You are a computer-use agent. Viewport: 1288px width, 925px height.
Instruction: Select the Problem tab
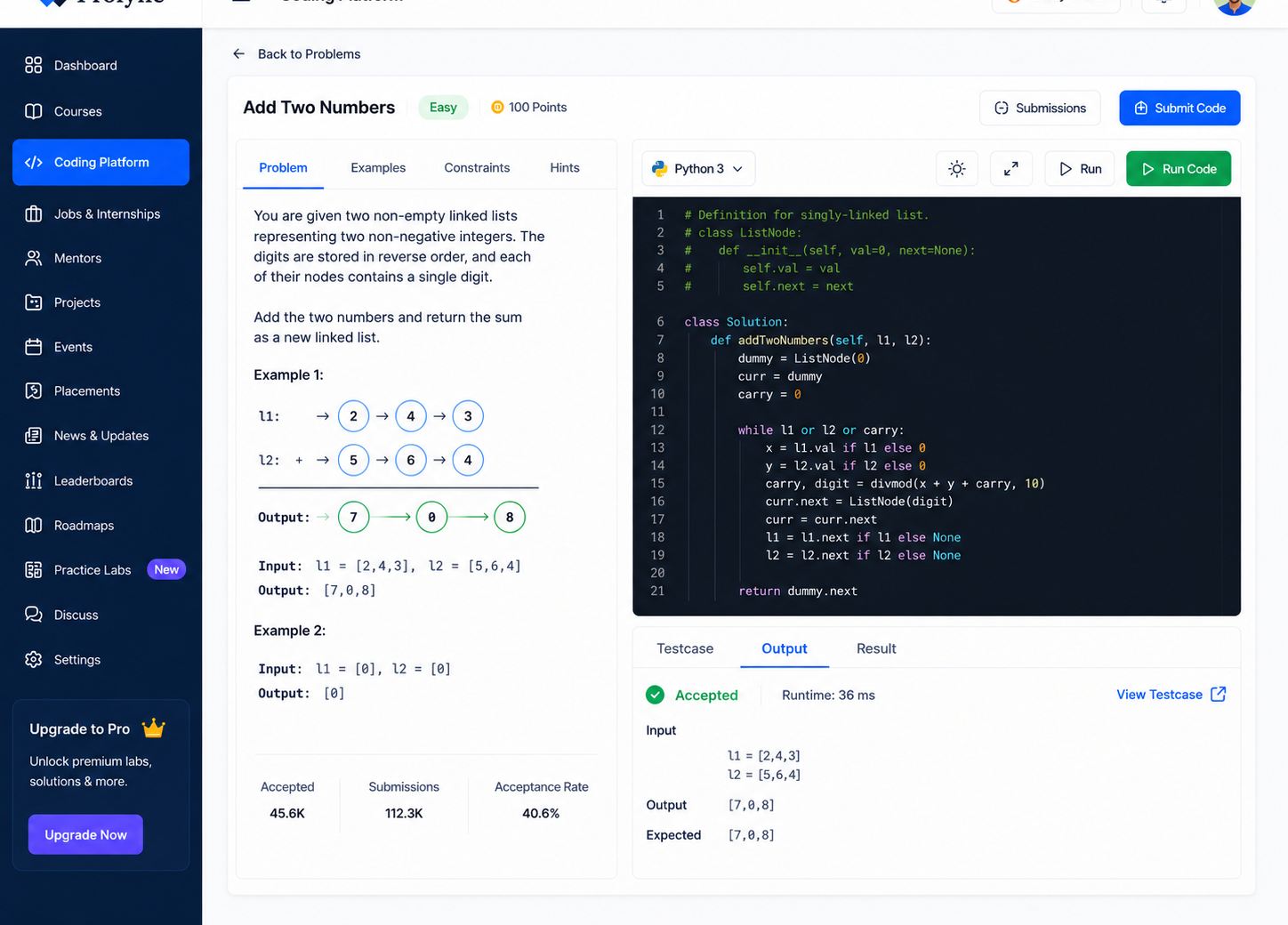[283, 167]
